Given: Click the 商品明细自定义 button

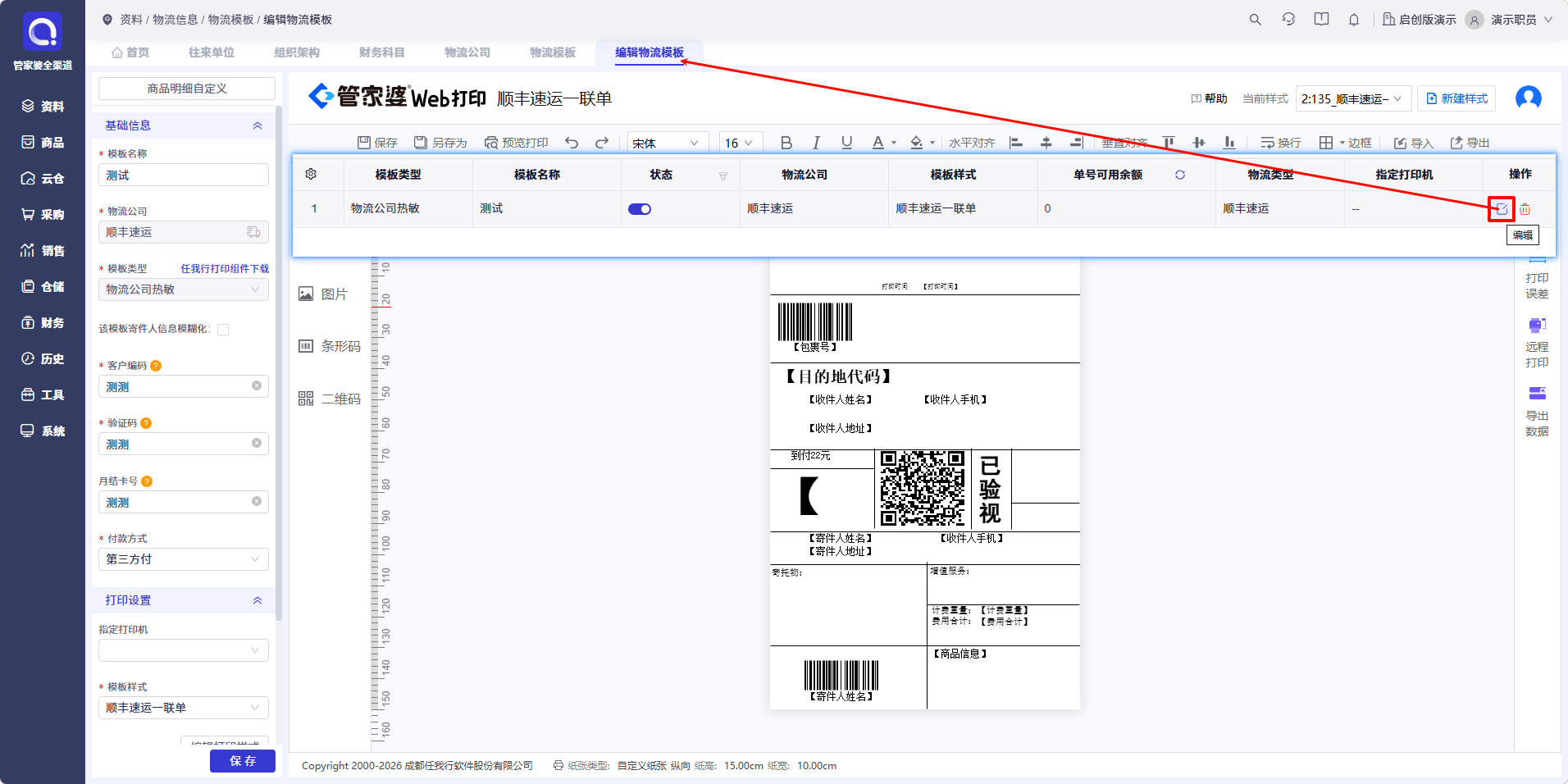Looking at the screenshot, I should 187,89.
